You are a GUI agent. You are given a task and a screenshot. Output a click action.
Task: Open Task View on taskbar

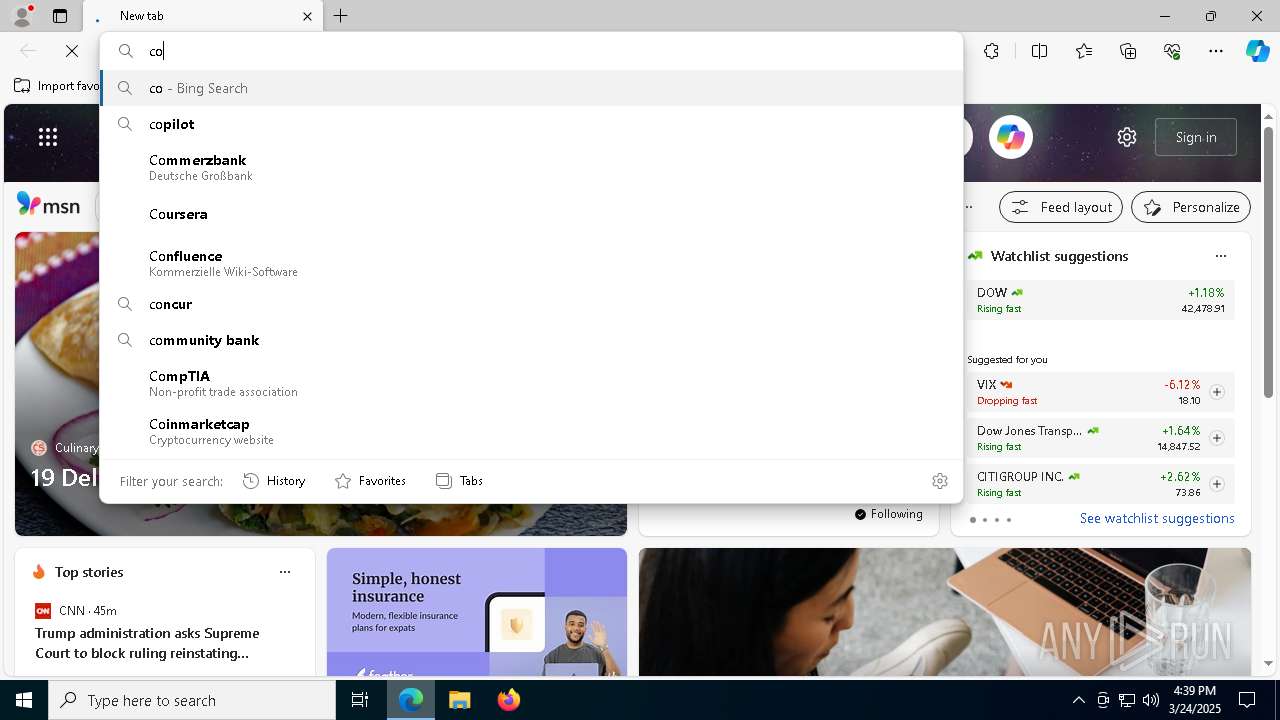click(360, 700)
